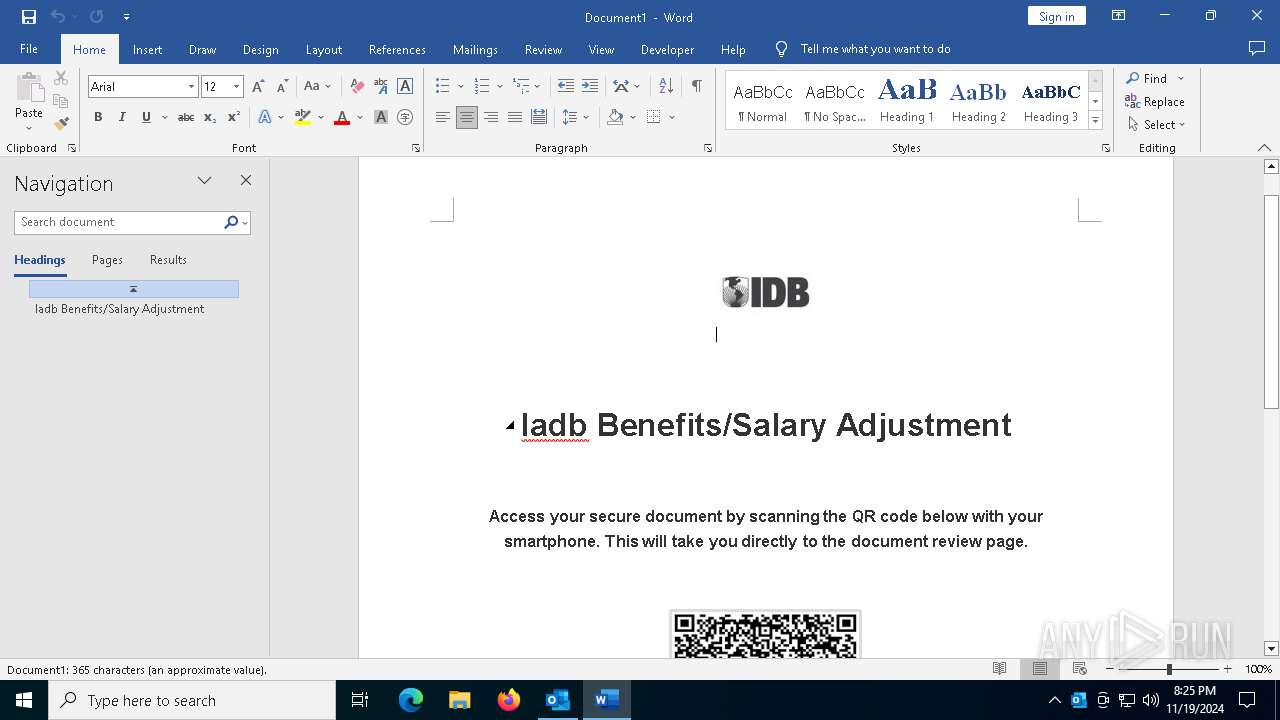This screenshot has width=1280, height=720.
Task: Switch to the Layout tab
Action: tap(323, 49)
